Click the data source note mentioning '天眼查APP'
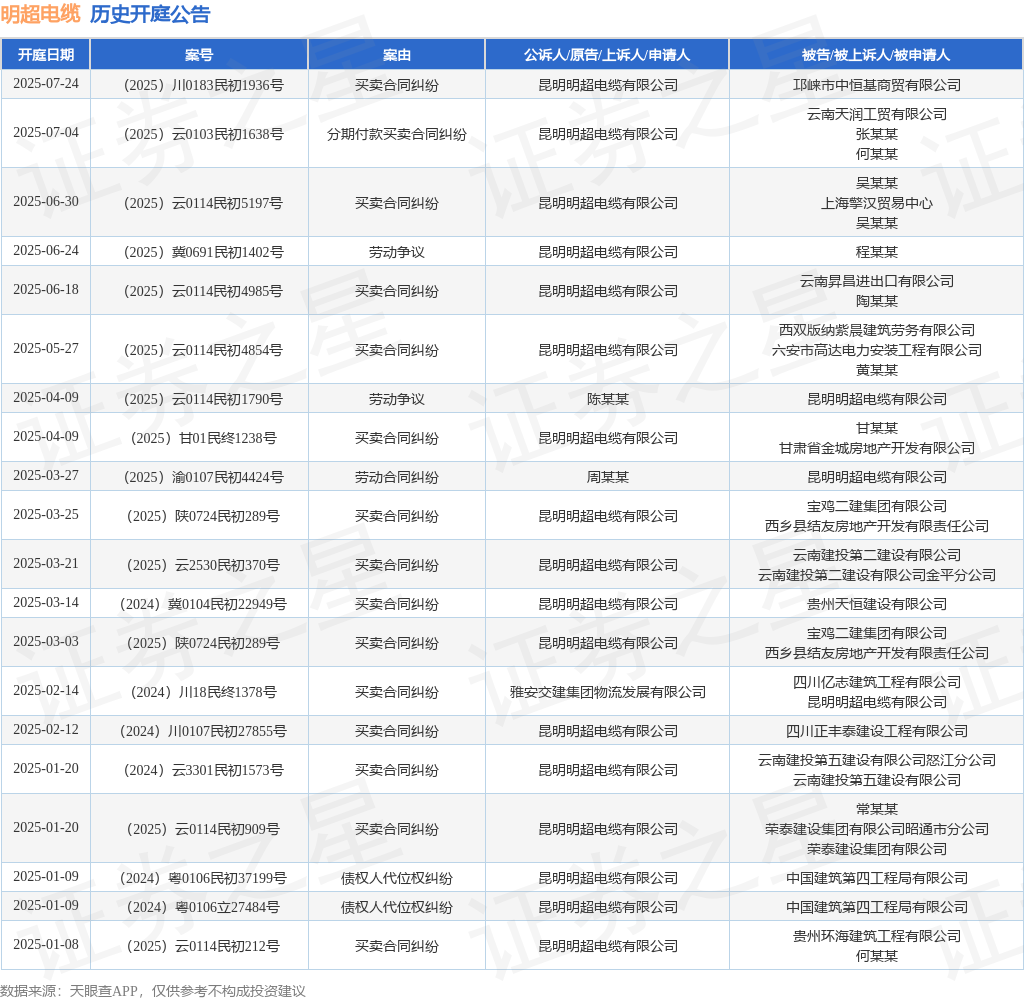 pyautogui.click(x=153, y=991)
